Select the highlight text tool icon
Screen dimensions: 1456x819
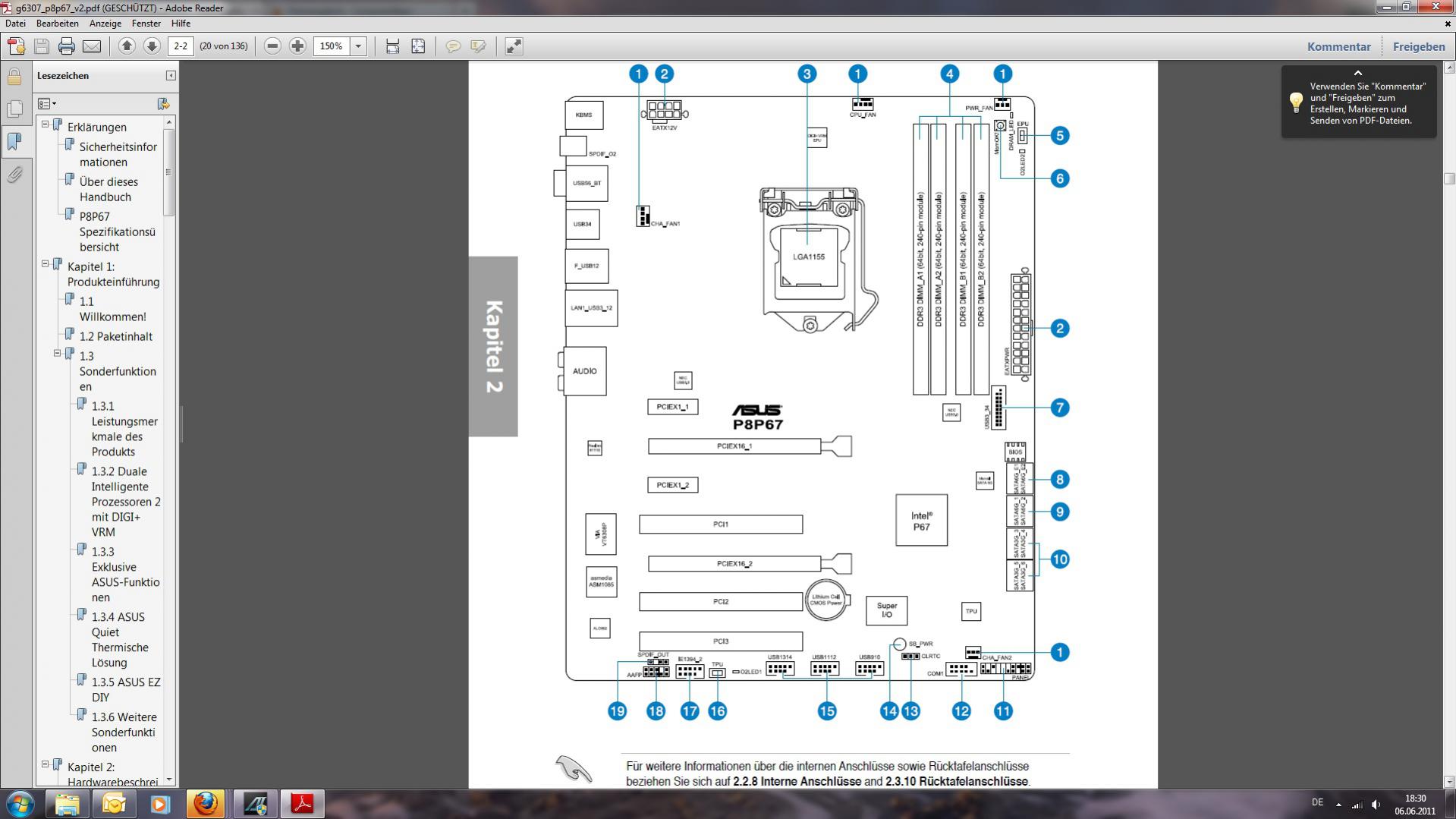pyautogui.click(x=478, y=46)
